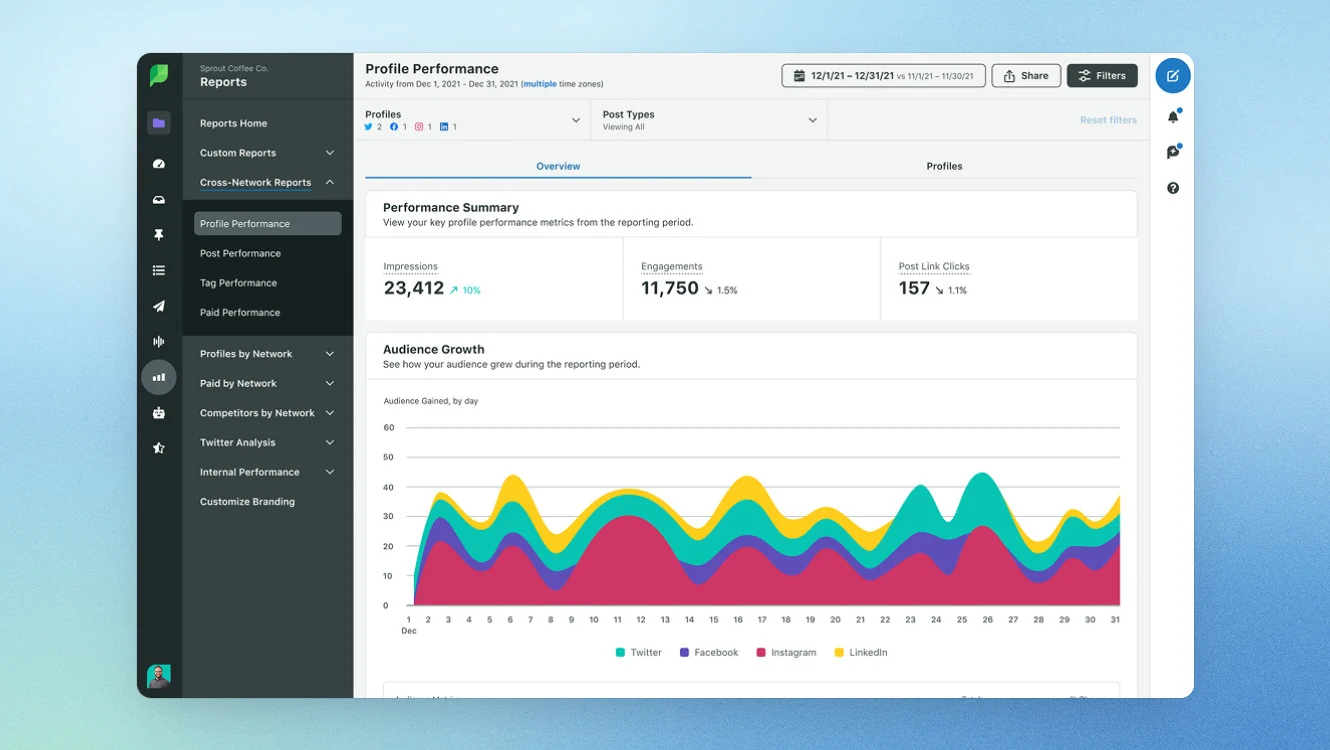Open the audio waveform listening icon

pos(159,342)
